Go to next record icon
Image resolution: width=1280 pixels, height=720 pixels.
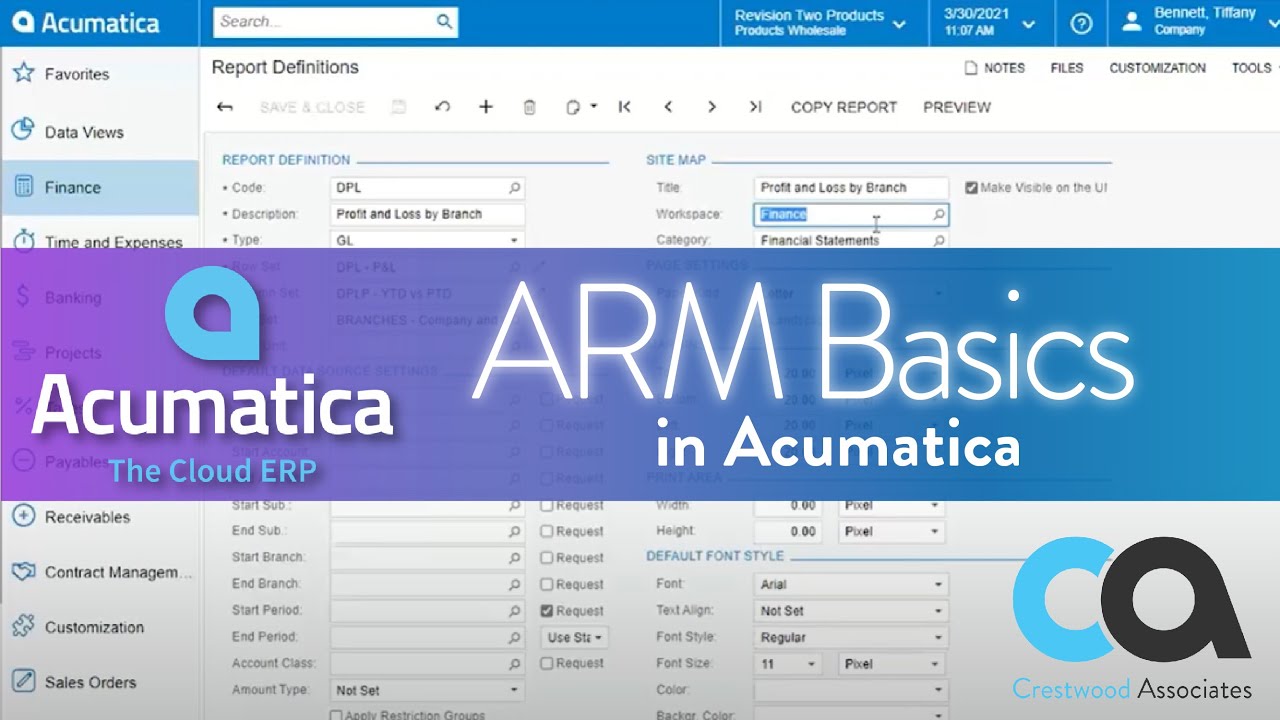pyautogui.click(x=712, y=107)
